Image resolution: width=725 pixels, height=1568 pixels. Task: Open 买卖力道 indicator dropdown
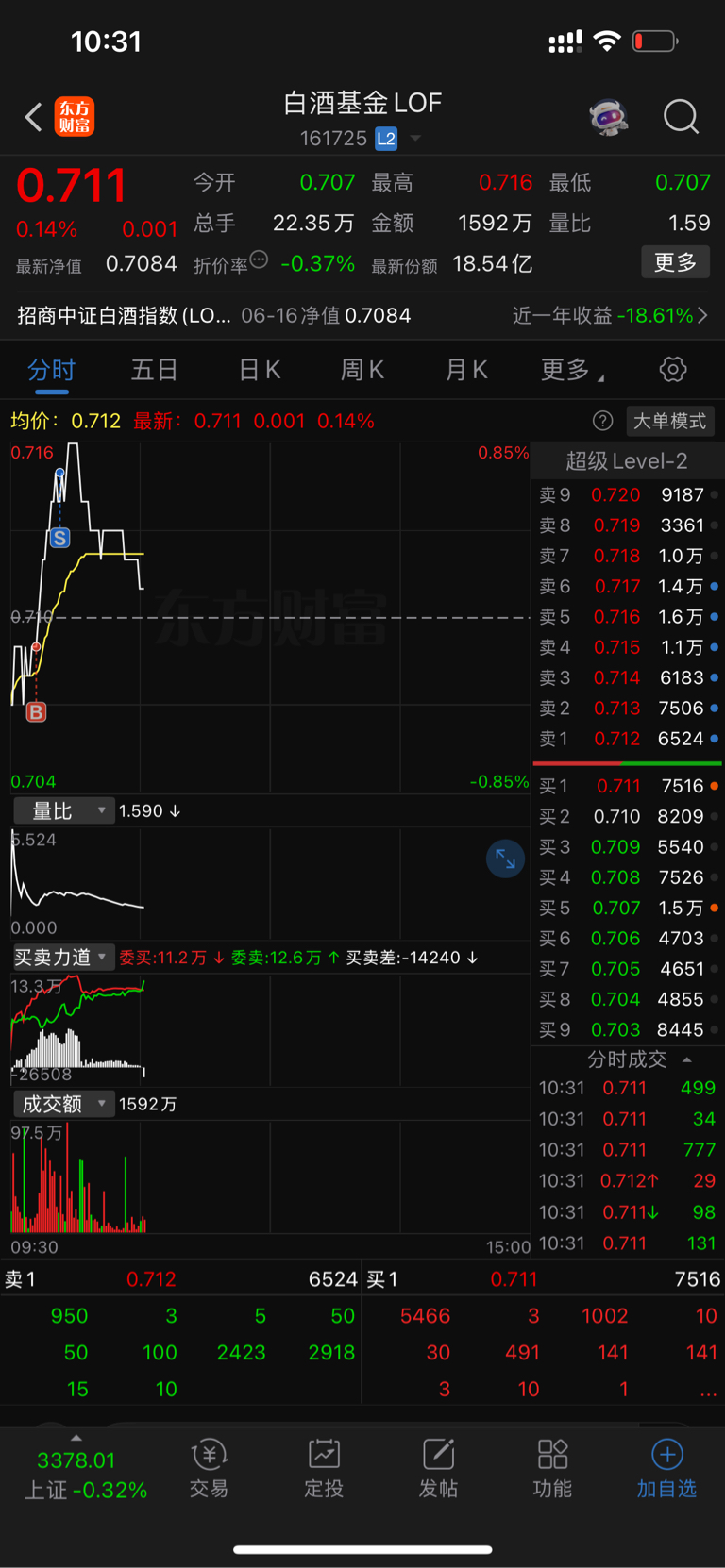point(63,958)
